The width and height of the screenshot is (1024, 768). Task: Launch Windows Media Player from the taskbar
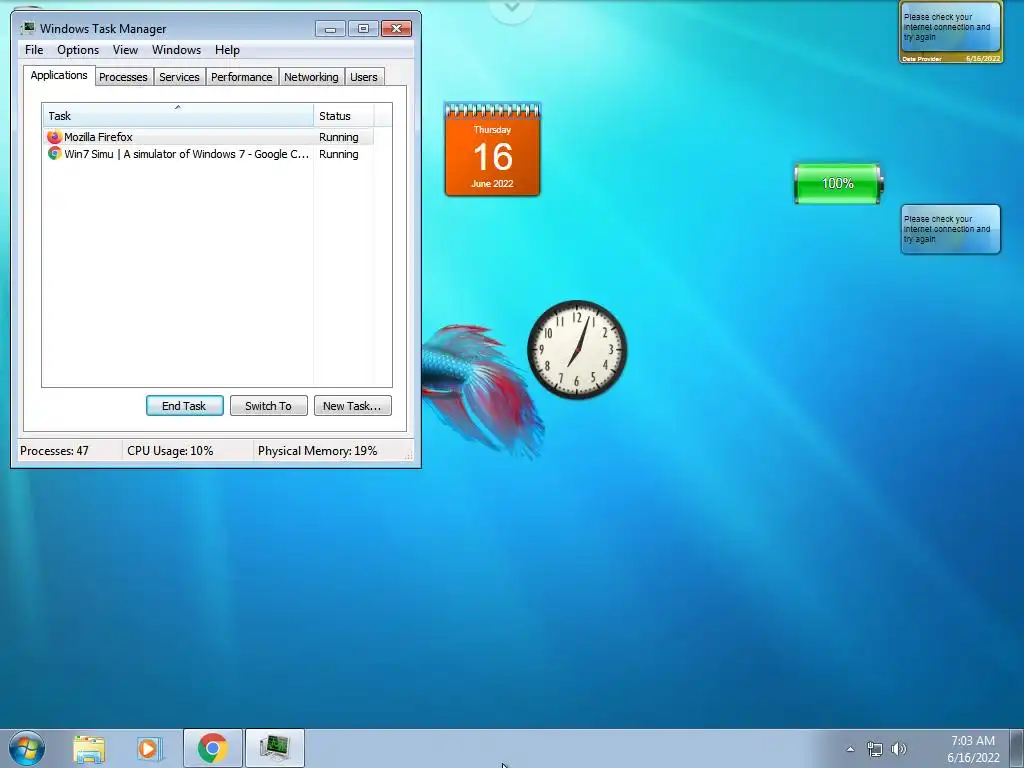tap(150, 748)
